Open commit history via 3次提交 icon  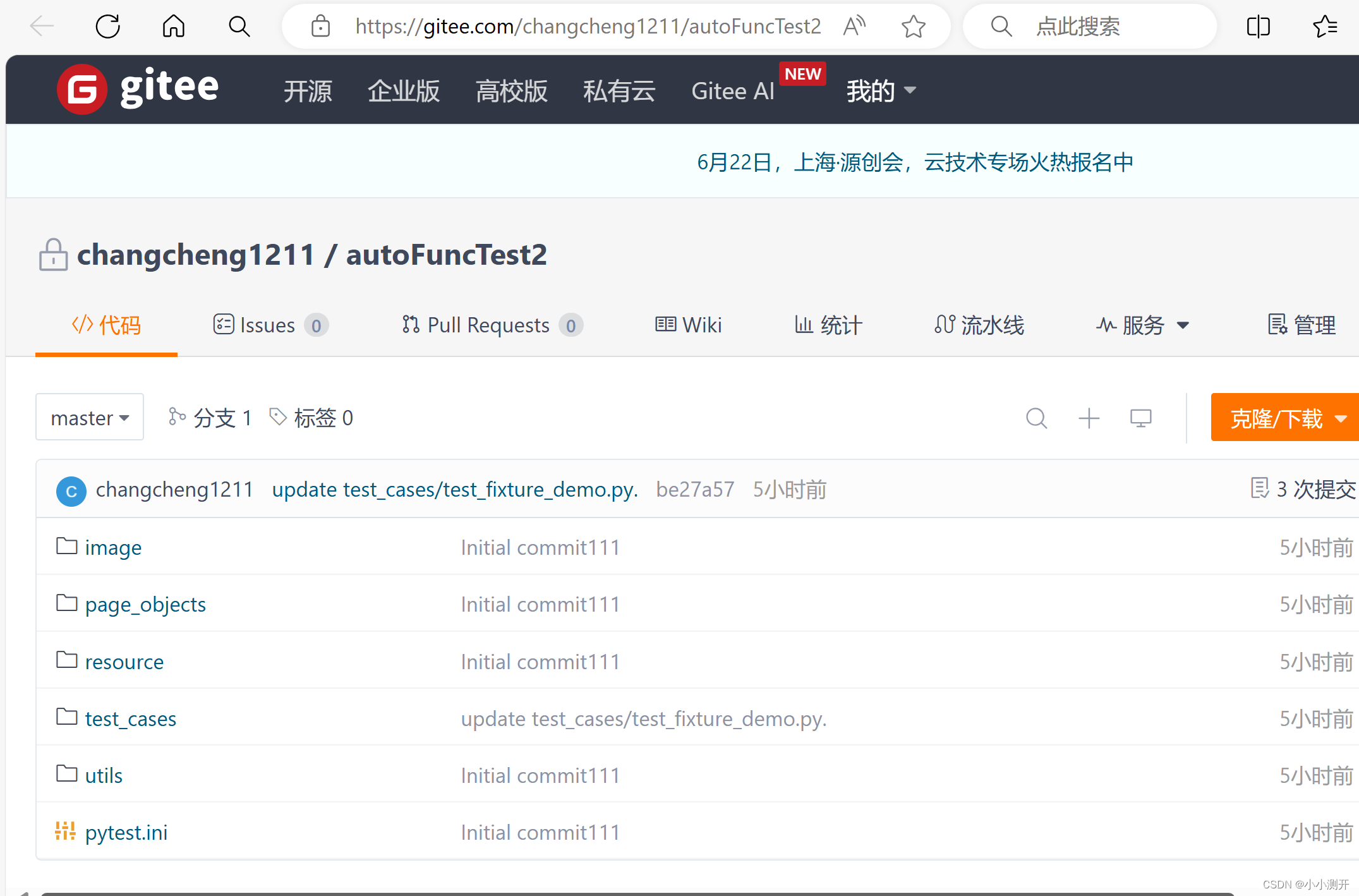[1259, 488]
